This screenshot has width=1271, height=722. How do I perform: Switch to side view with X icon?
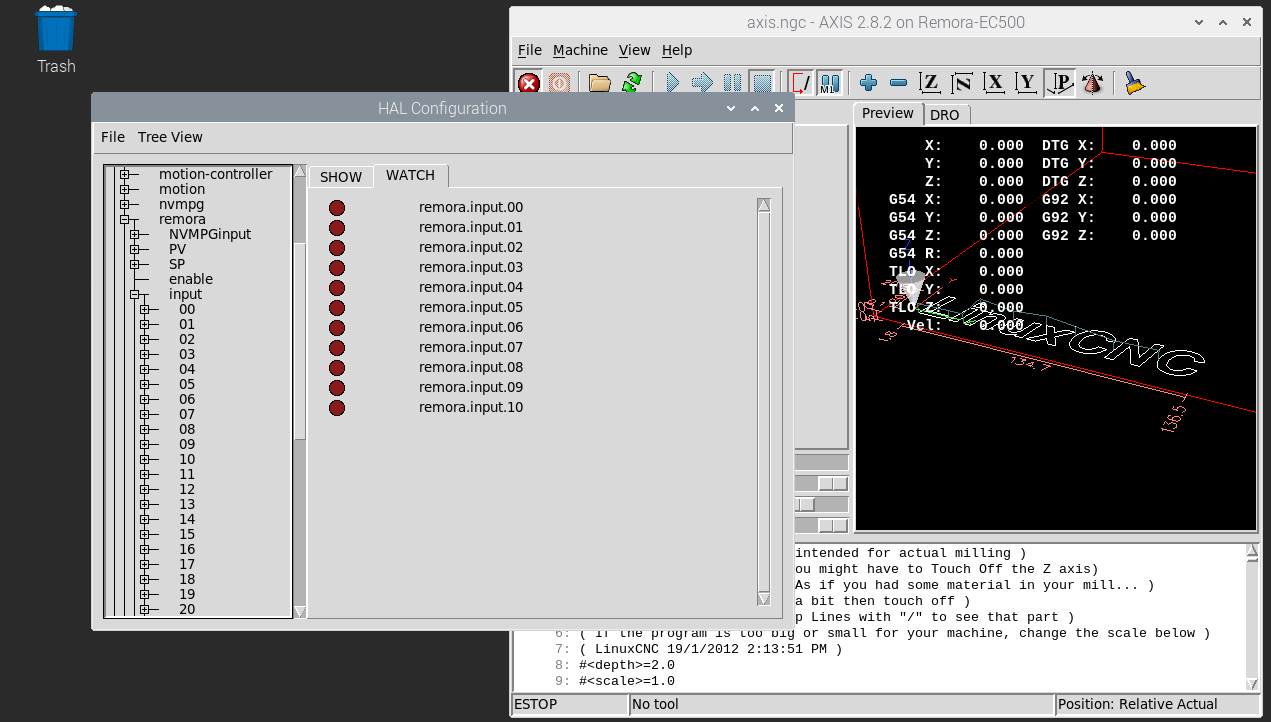click(x=994, y=83)
